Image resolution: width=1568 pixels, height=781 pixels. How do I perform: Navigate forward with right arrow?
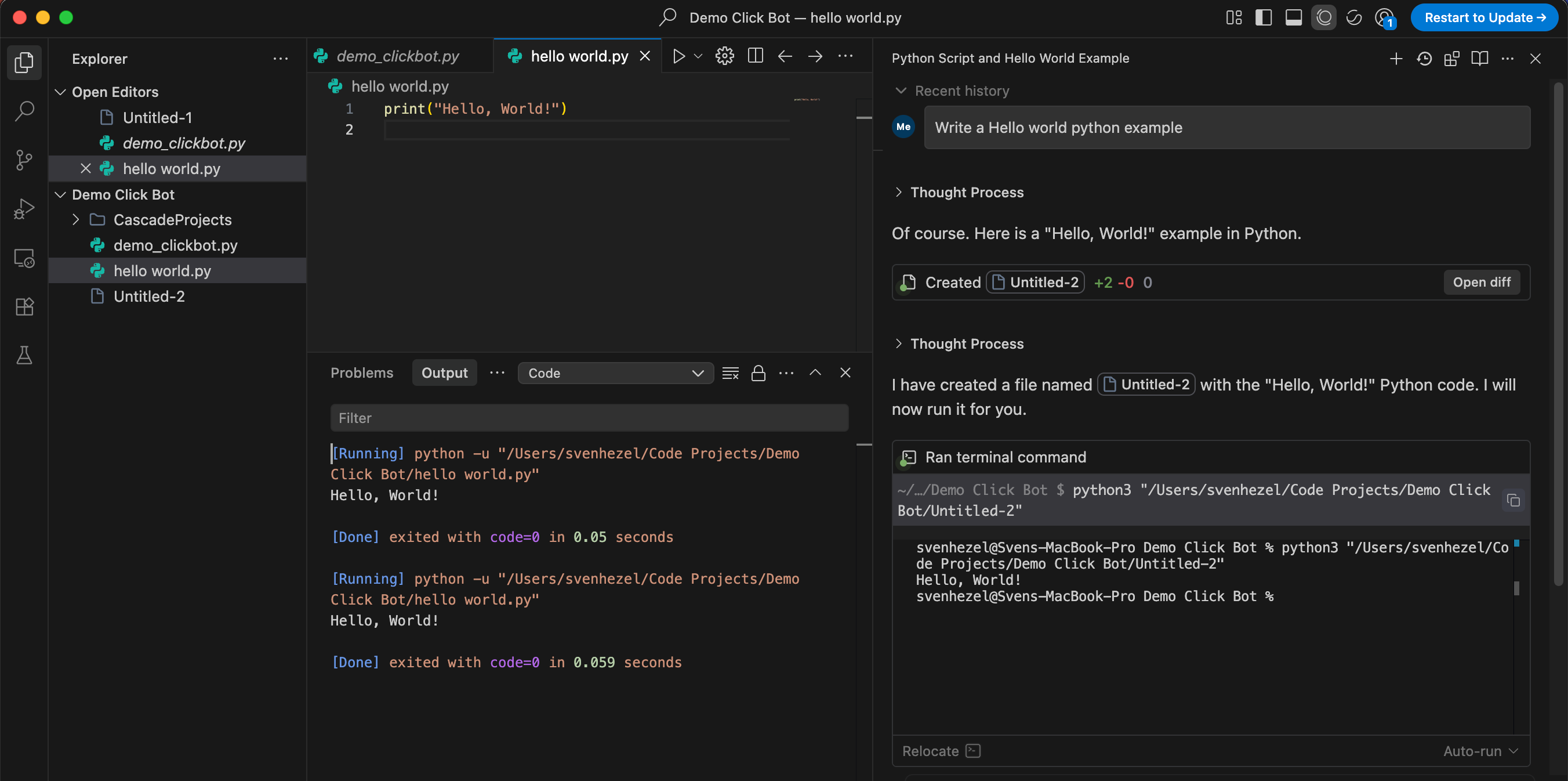point(815,56)
